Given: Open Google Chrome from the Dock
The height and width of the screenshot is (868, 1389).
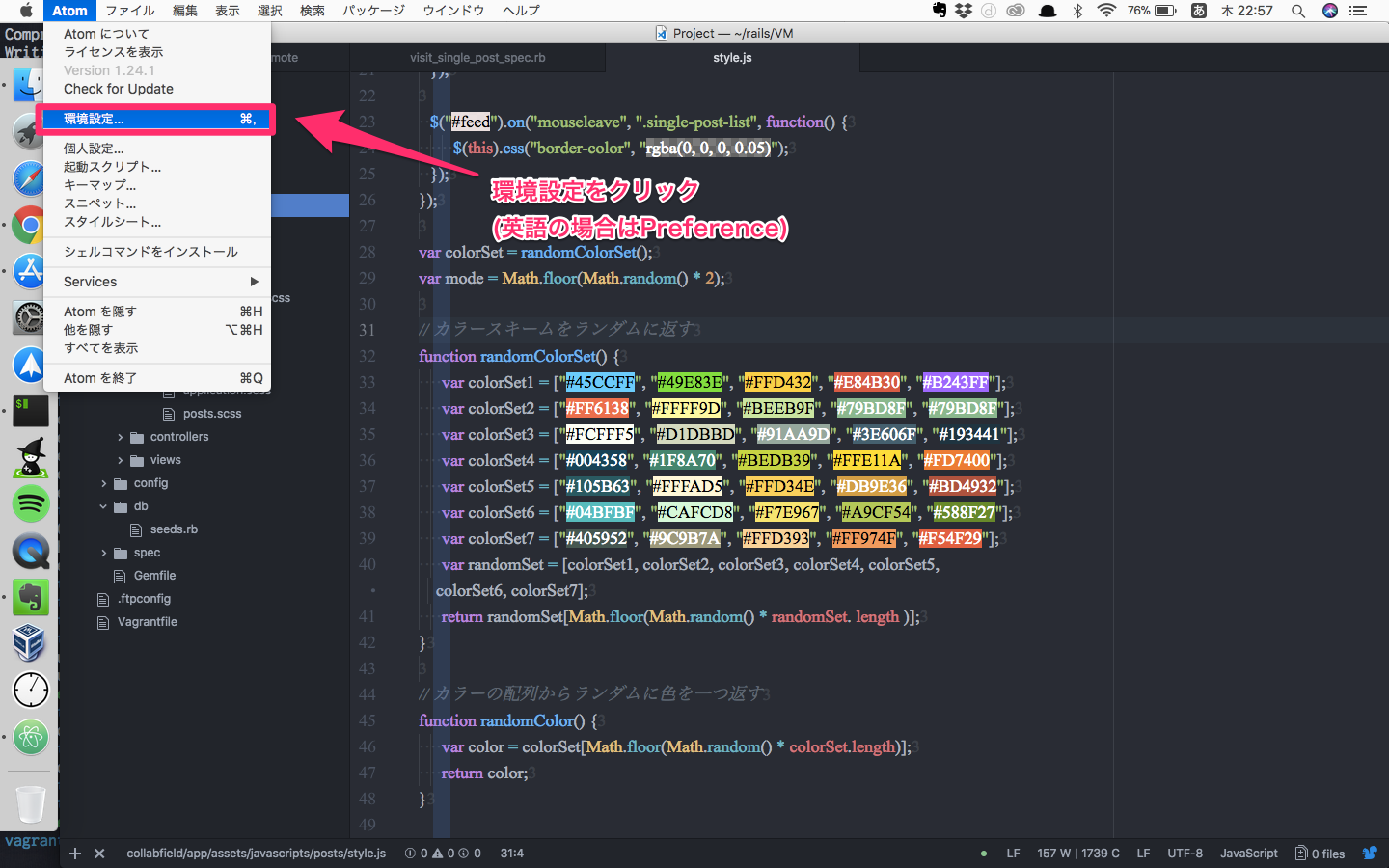Looking at the screenshot, I should pyautogui.click(x=30, y=226).
